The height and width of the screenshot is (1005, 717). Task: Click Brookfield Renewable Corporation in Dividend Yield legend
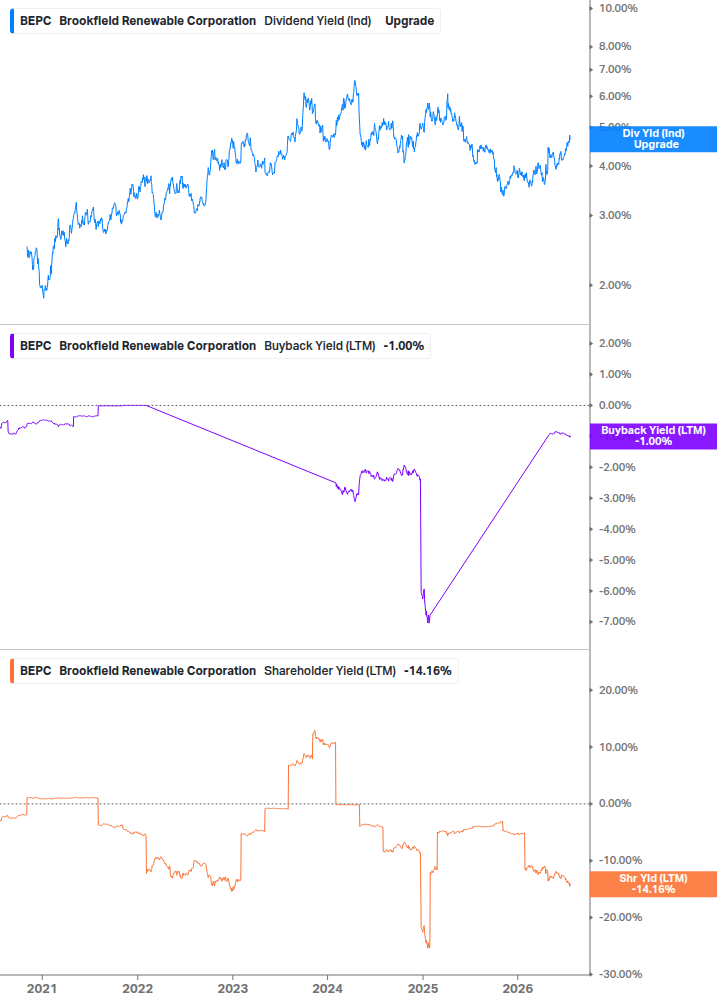coord(158,21)
